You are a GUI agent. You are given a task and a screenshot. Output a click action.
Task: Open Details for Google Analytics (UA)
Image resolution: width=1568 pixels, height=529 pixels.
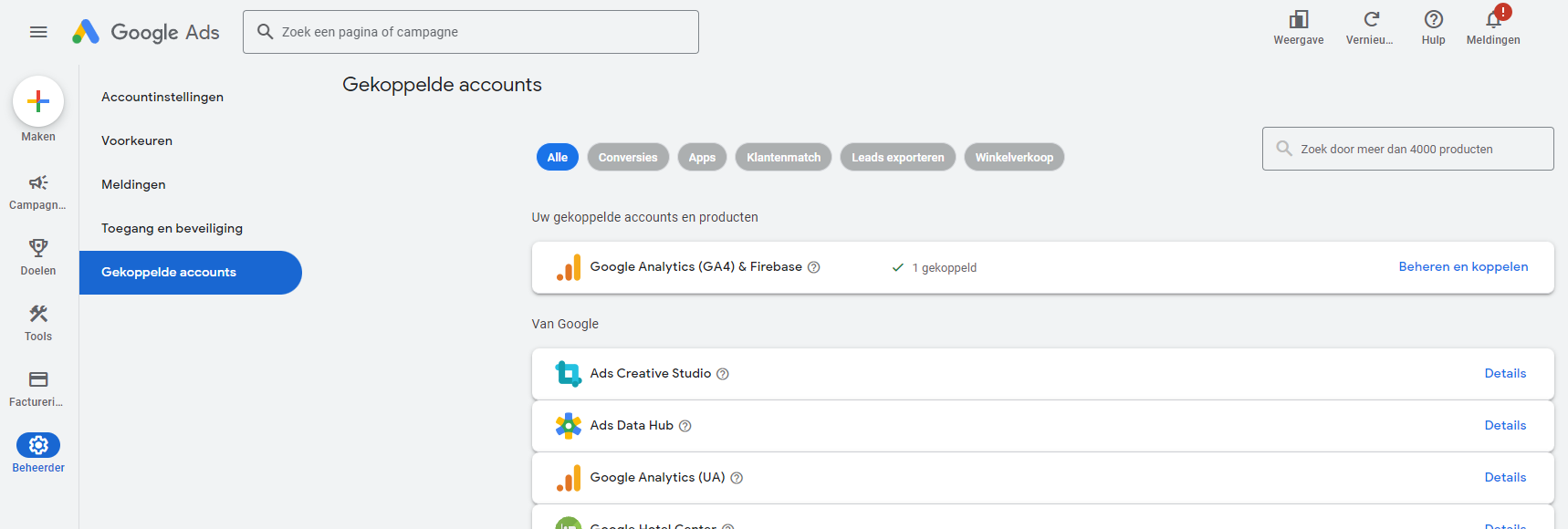1505,478
